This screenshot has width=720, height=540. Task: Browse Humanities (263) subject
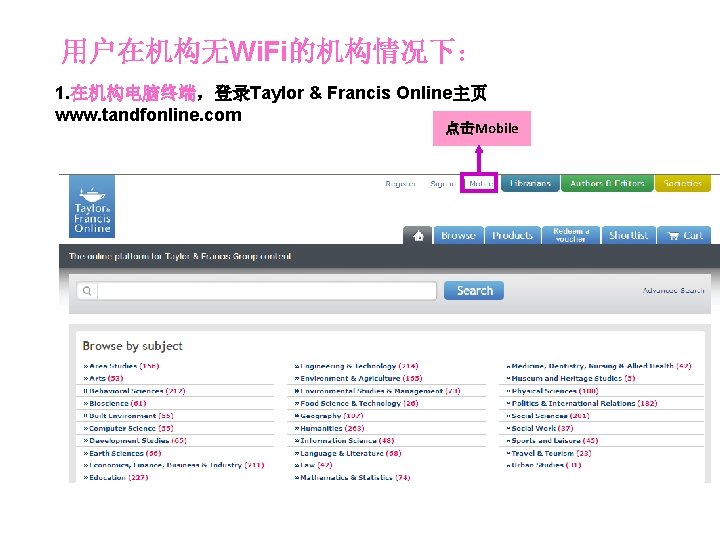point(329,428)
